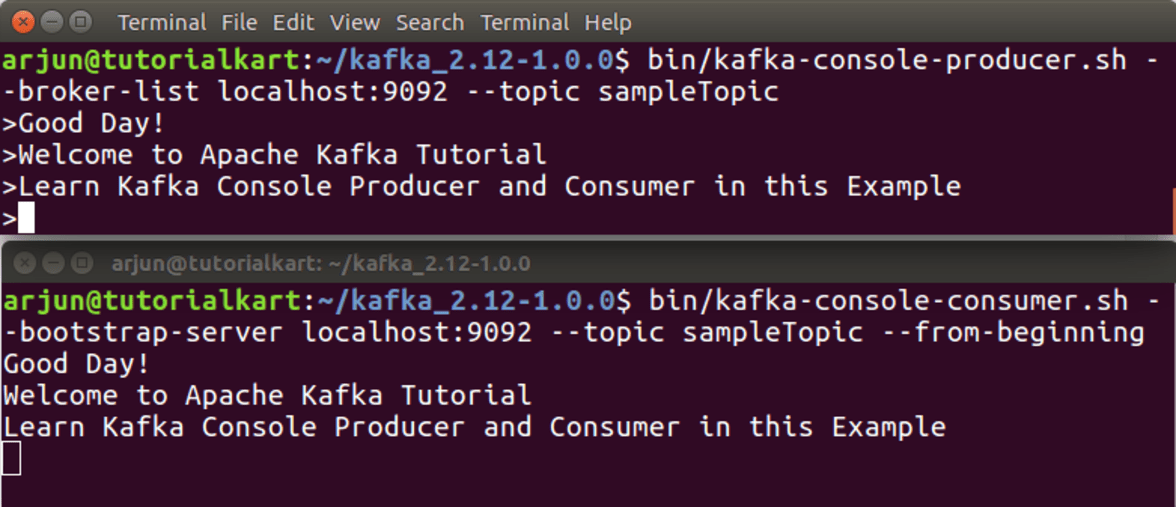Open the Terminal menu next to Help
Viewport: 1176px width, 507px height.
524,21
